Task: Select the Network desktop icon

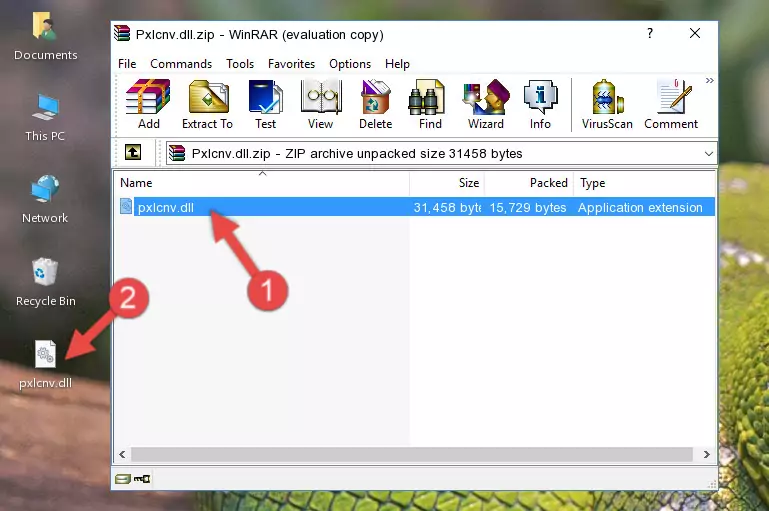Action: (x=45, y=199)
